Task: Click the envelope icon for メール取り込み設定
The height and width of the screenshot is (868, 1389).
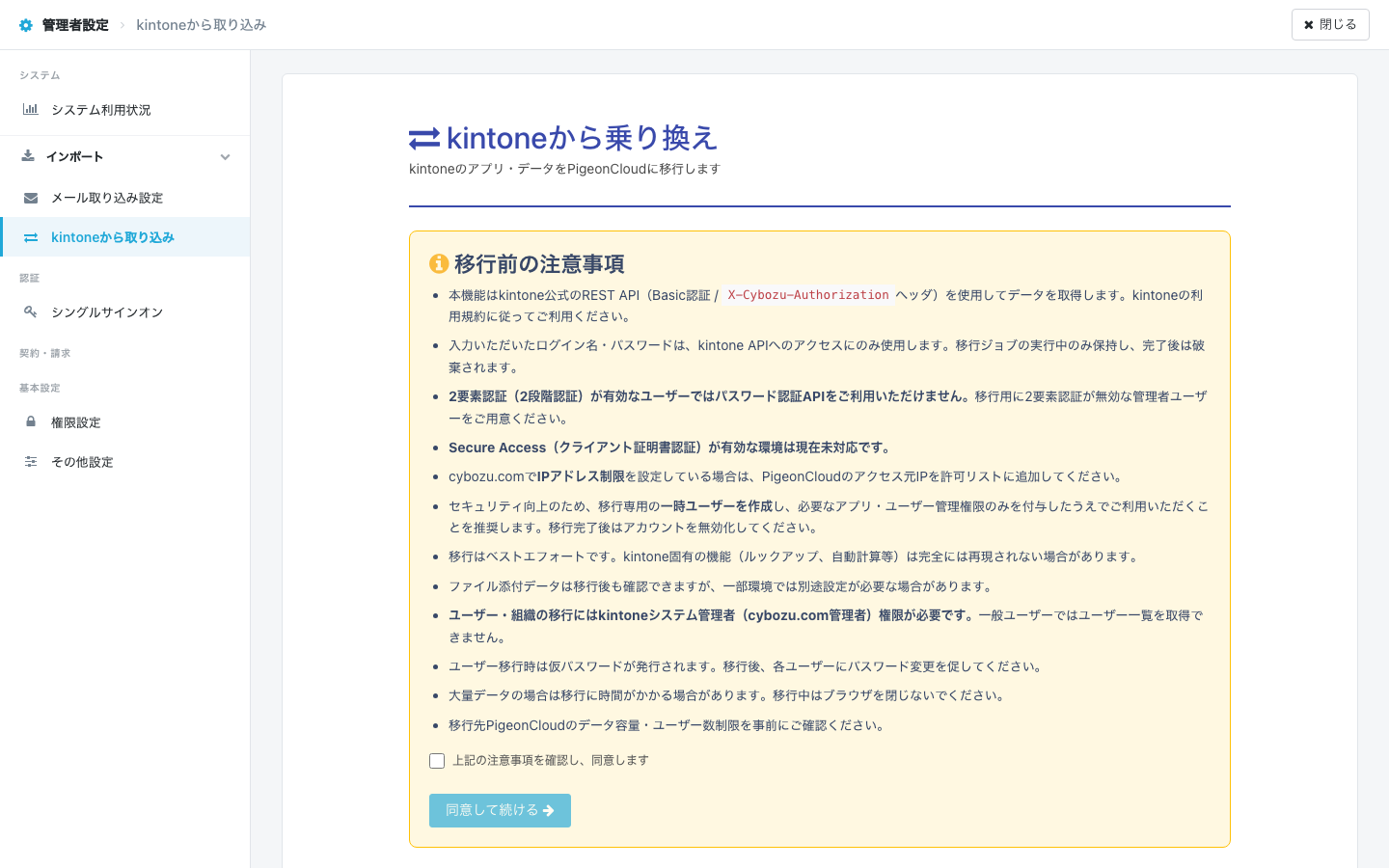Action: tap(30, 197)
